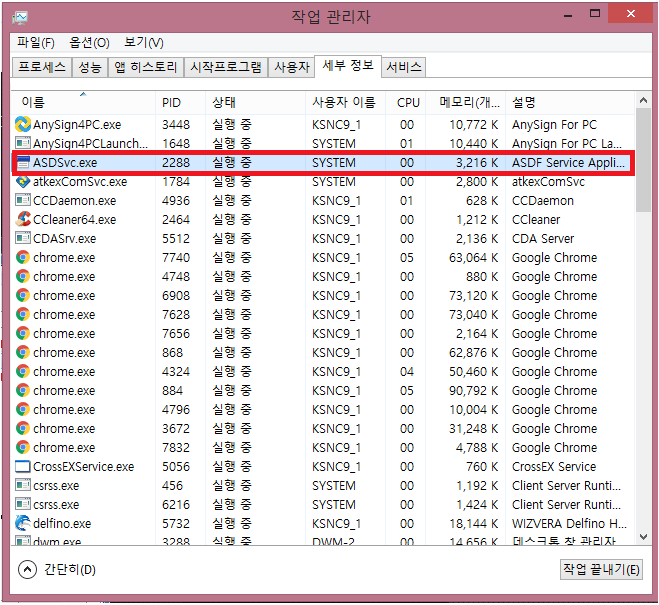Viewport: 659px width, 605px height.
Task: Switch to the 앱 히스토리 tab
Action: coord(146,67)
